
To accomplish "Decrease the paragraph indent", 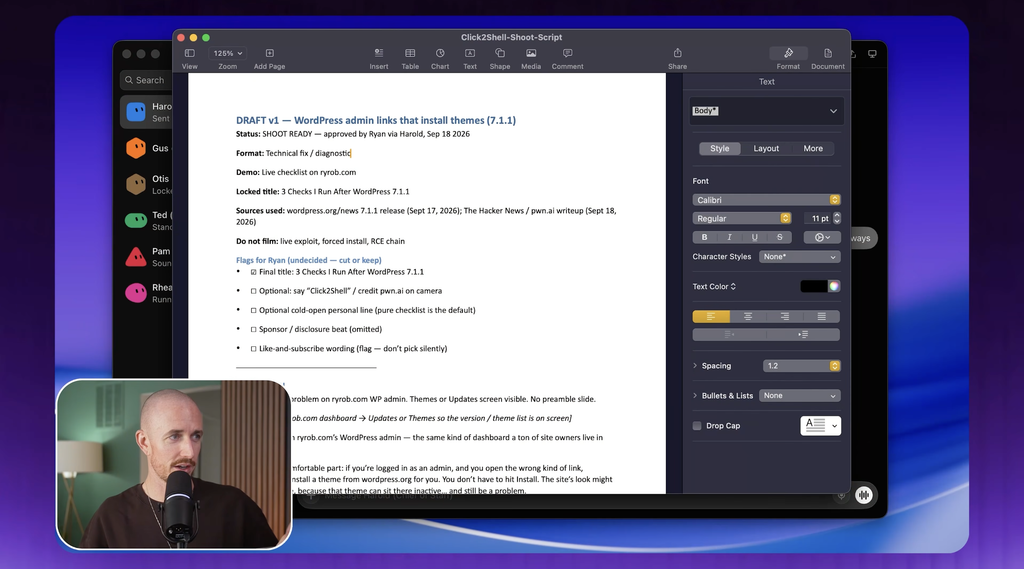I will coord(729,334).
